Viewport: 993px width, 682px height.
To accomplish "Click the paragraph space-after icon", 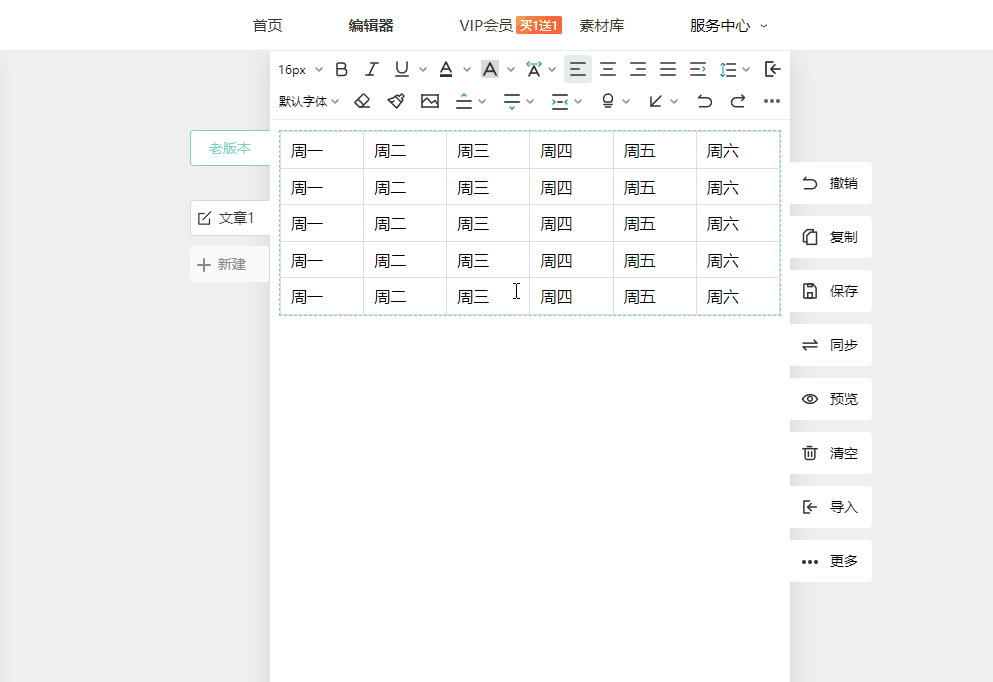I will (x=512, y=101).
